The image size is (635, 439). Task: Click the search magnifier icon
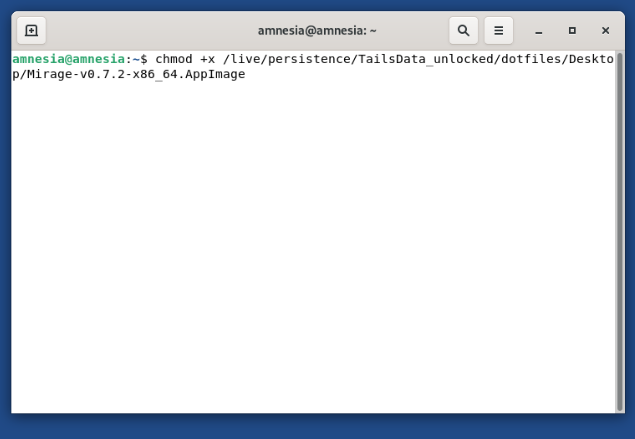[463, 31]
